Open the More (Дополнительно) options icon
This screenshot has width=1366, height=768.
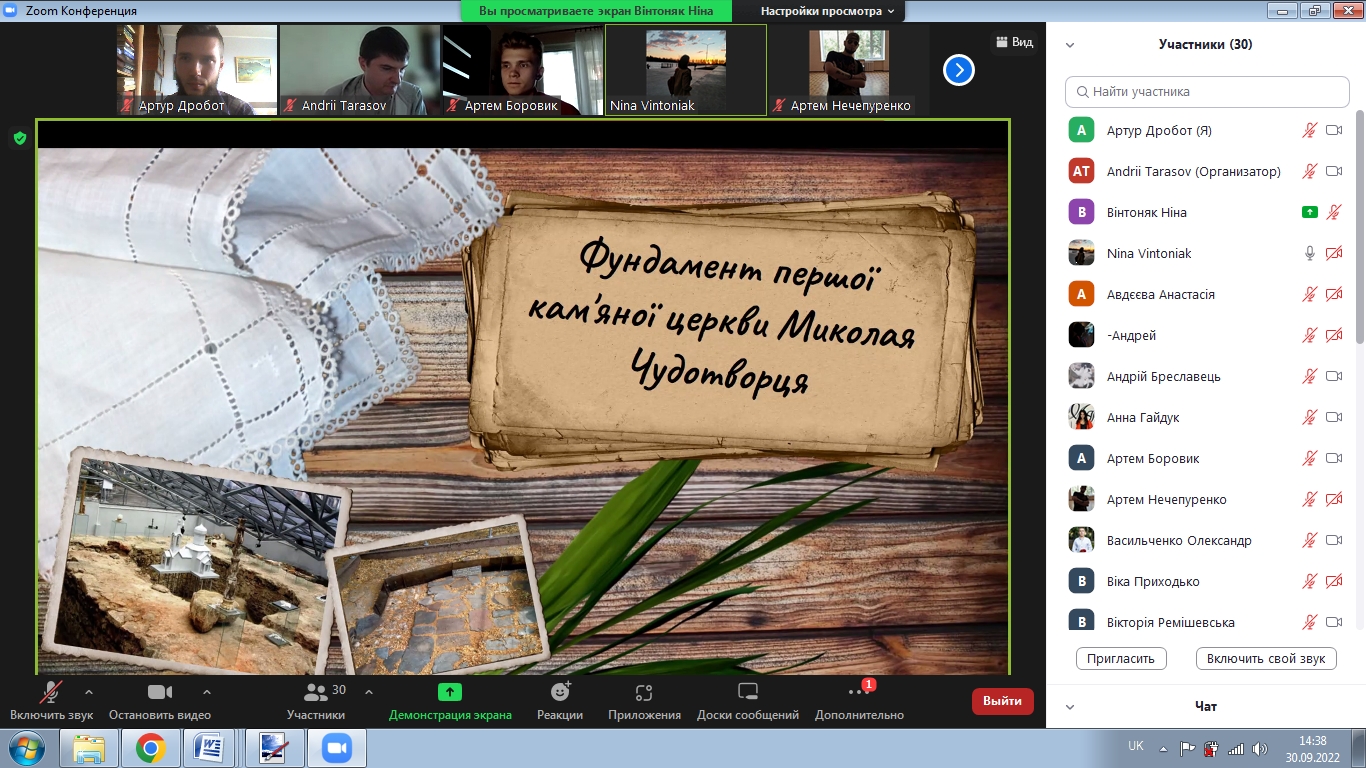(x=858, y=692)
